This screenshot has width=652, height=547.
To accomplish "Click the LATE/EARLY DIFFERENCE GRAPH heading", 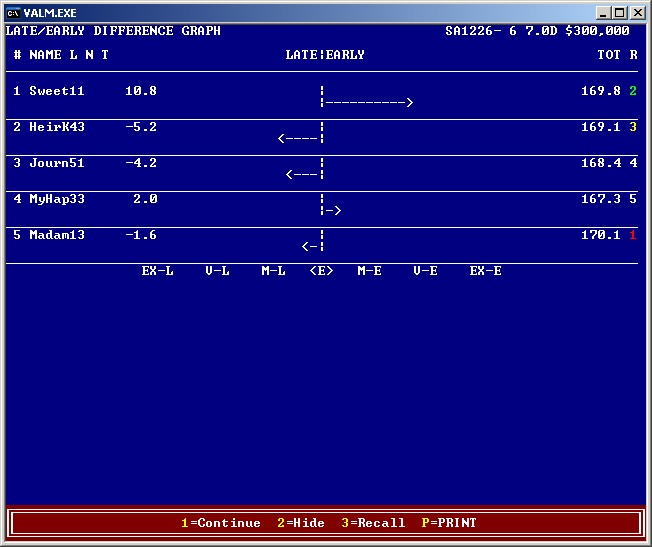I will 113,31.
